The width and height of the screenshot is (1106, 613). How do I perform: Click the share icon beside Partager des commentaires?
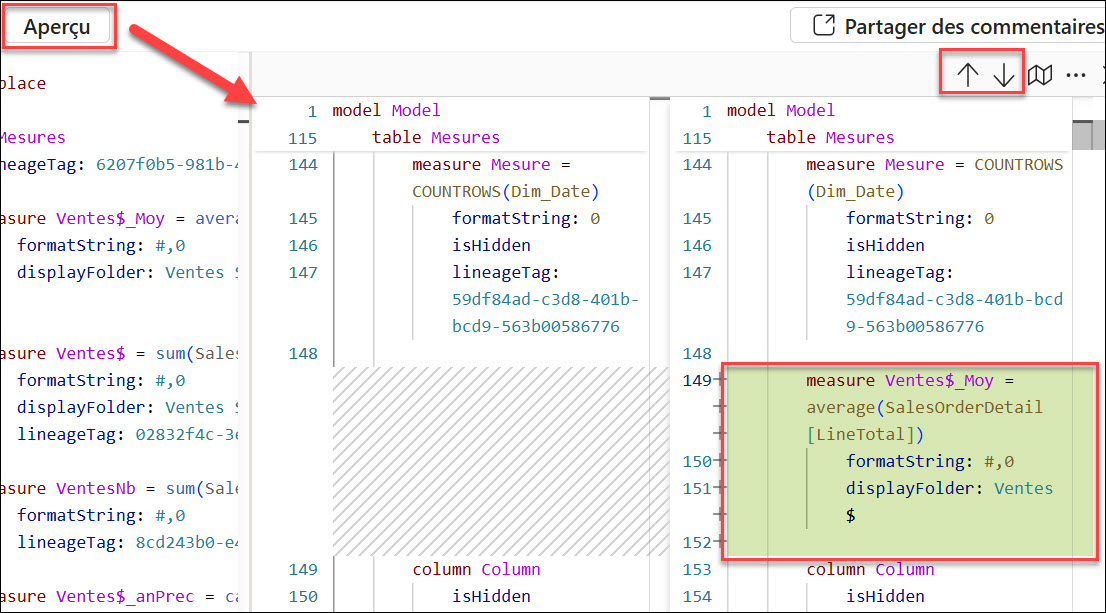[x=823, y=26]
